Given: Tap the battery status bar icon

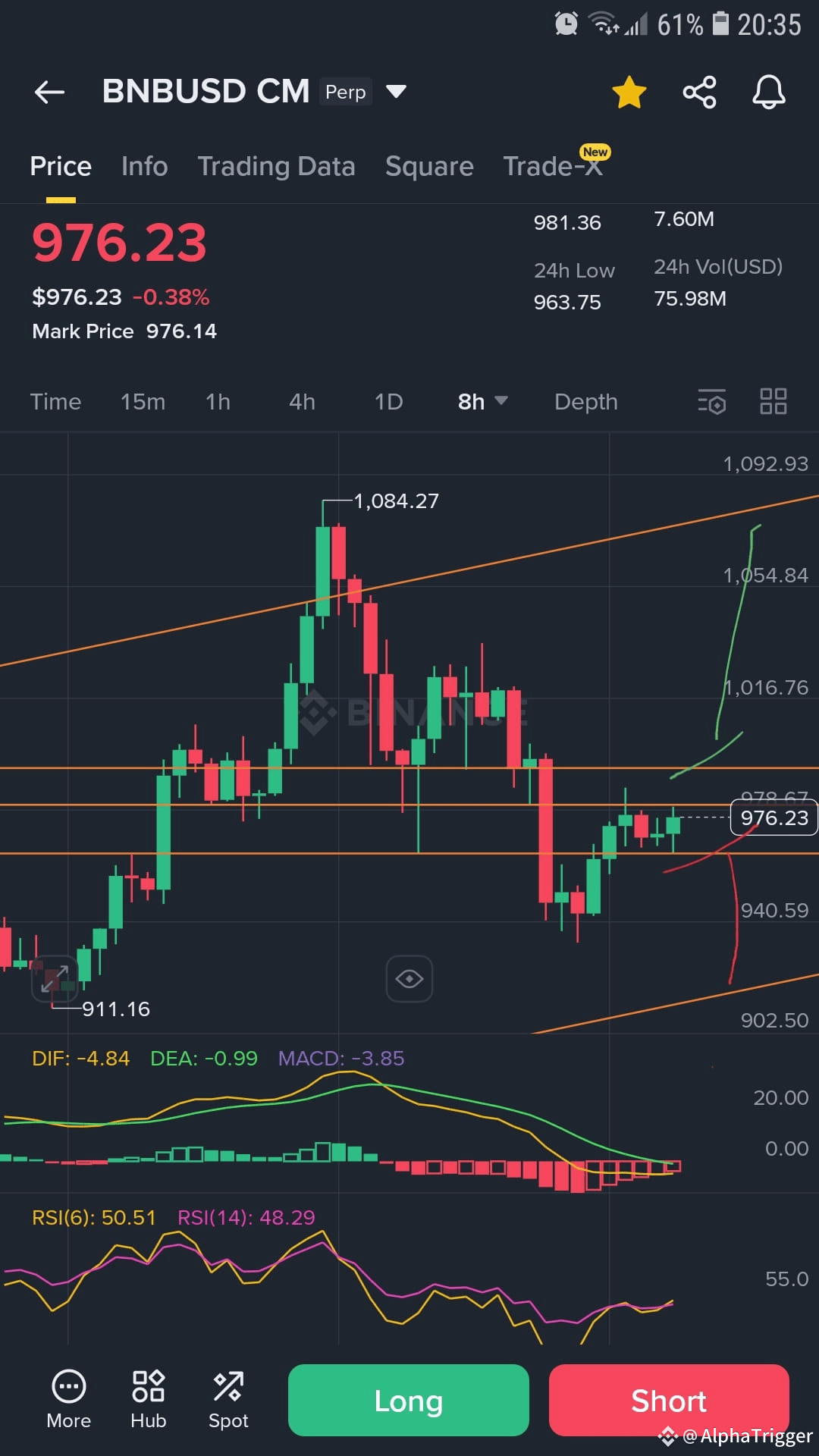Looking at the screenshot, I should pos(720,24).
